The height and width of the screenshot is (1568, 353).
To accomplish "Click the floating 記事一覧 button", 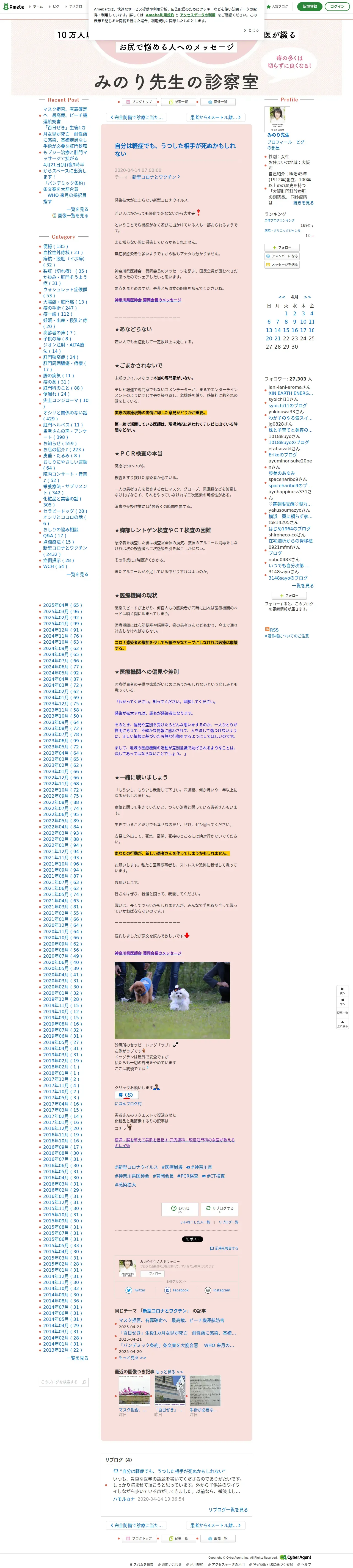I will pos(342,1012).
